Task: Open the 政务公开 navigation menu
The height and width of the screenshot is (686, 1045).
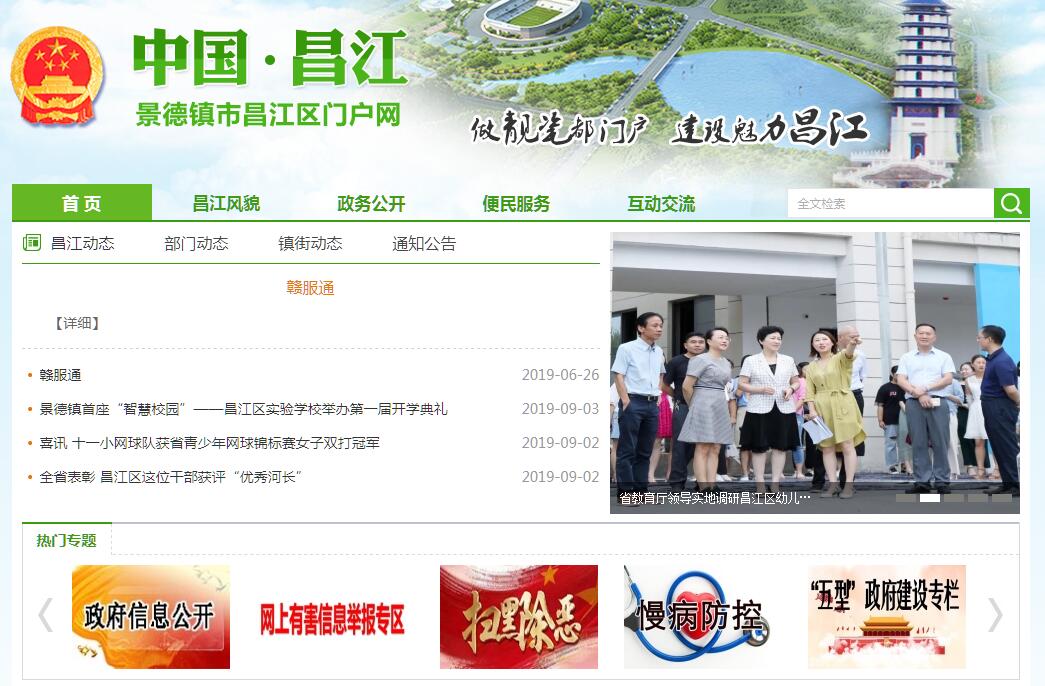Action: (x=371, y=204)
